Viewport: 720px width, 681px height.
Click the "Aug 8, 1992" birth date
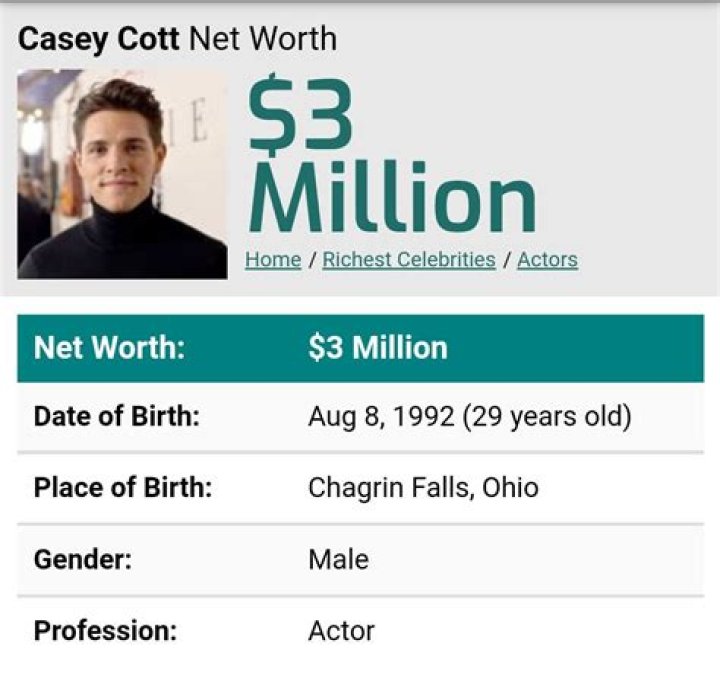380,416
